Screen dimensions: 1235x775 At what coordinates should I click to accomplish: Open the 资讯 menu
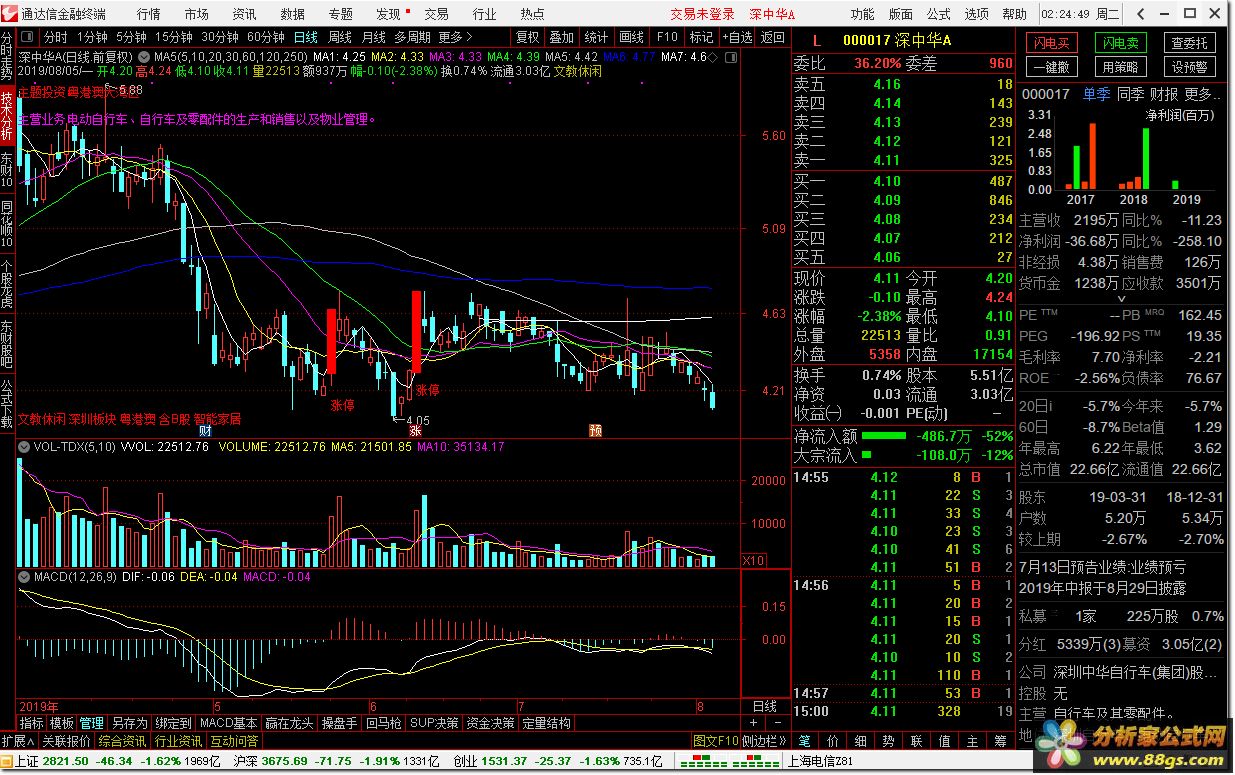[x=244, y=14]
